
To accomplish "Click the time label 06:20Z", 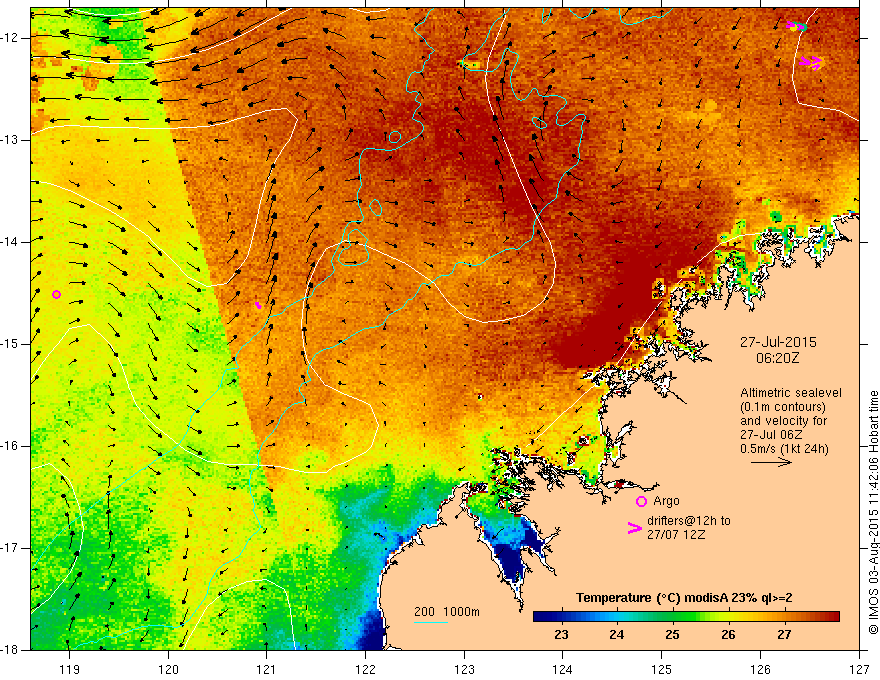I will [777, 357].
